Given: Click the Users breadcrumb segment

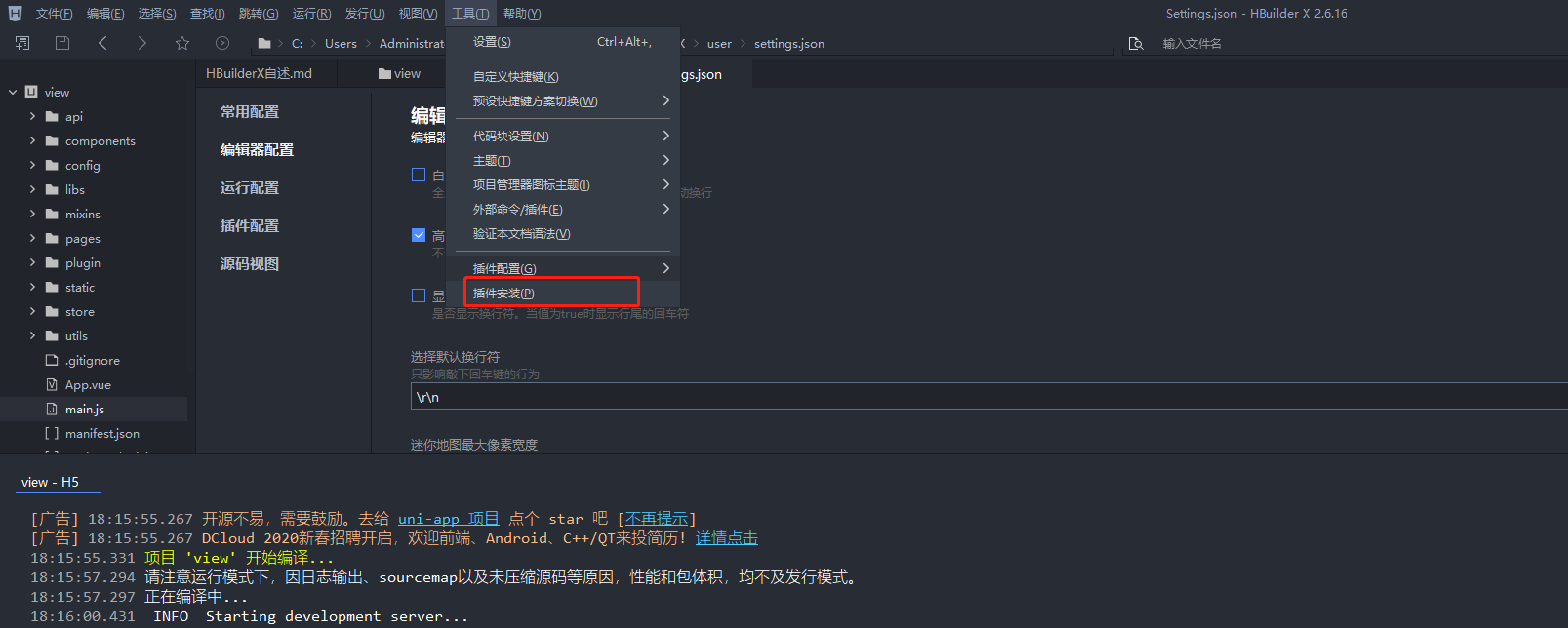Looking at the screenshot, I should coord(341,43).
